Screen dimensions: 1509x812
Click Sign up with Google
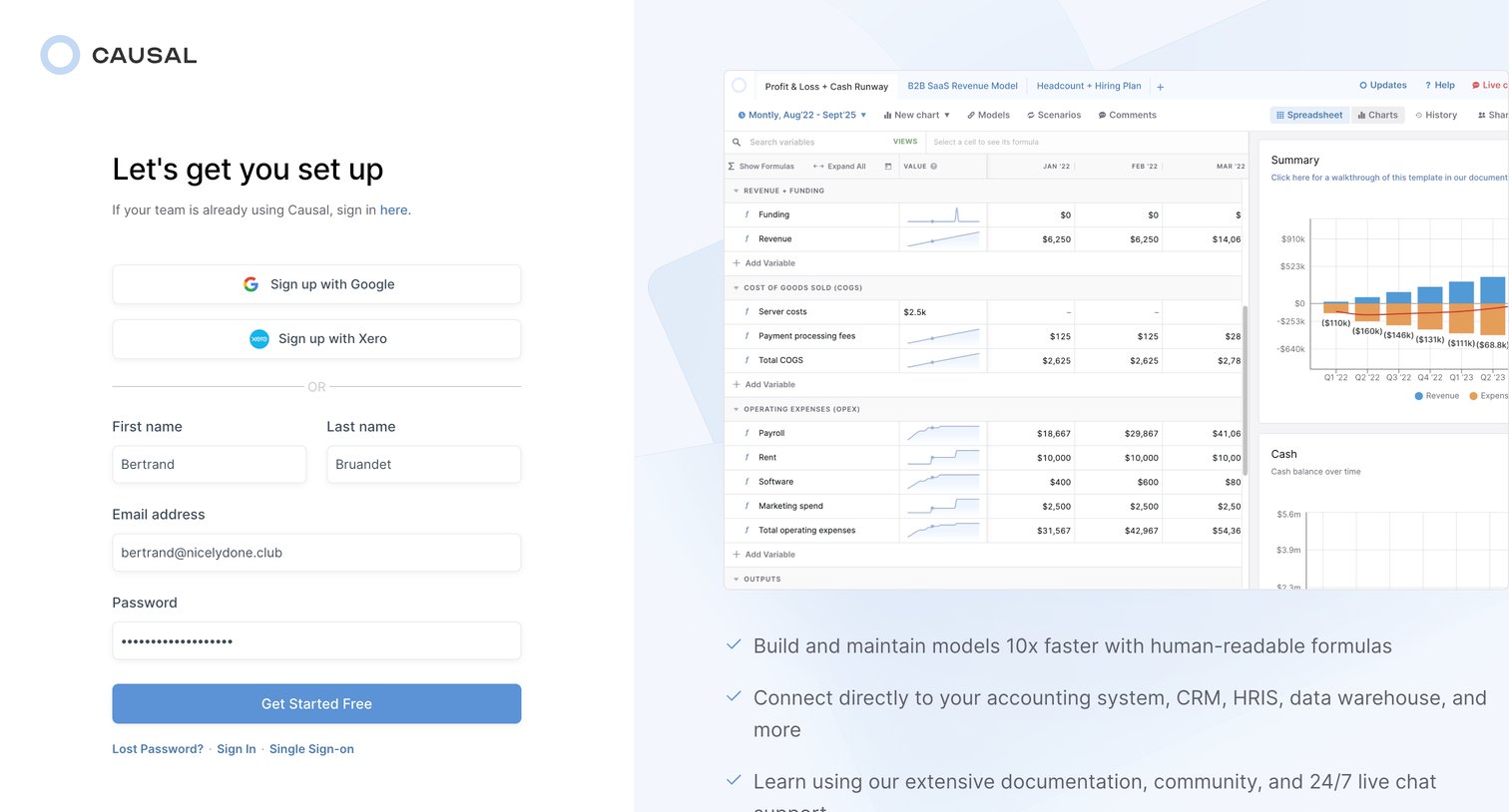316,284
